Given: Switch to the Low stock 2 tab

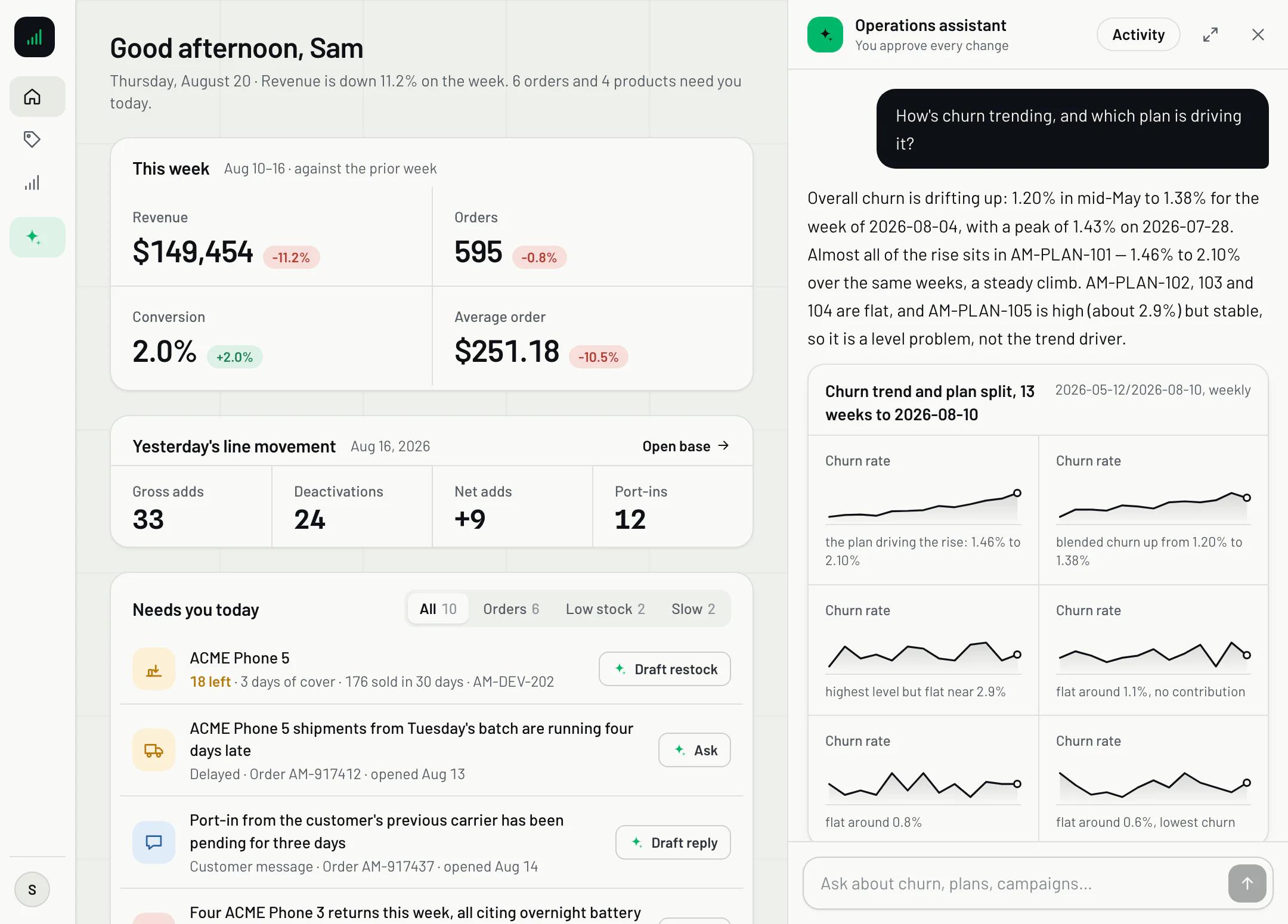Looking at the screenshot, I should (605, 609).
